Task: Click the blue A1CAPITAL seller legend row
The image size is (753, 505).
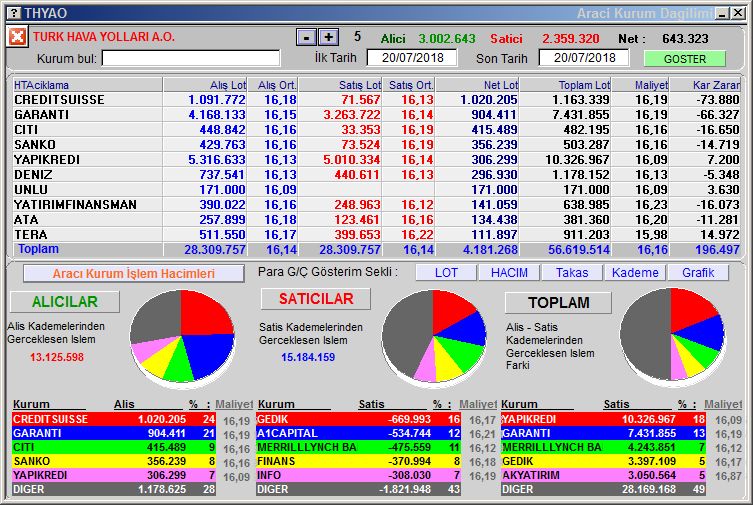Action: pos(359,433)
